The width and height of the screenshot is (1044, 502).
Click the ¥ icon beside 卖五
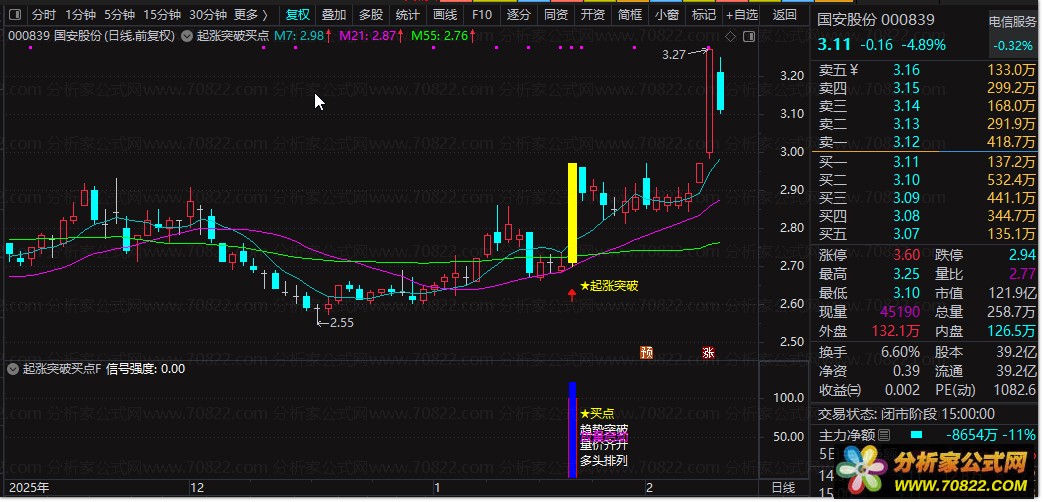[x=854, y=70]
